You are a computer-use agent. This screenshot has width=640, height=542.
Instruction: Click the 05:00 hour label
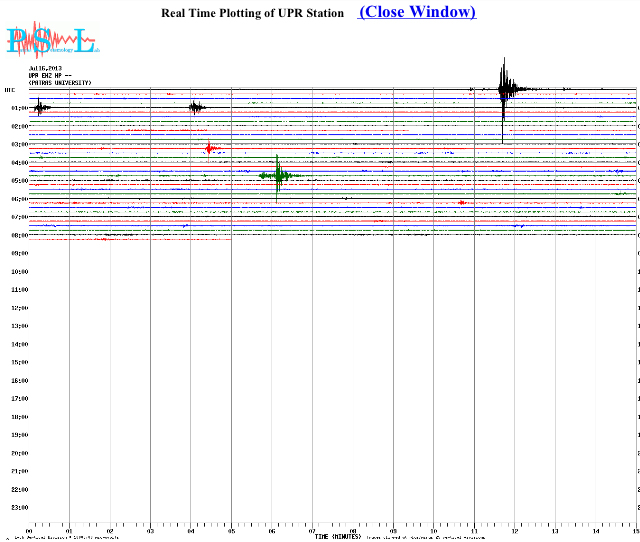pos(19,181)
